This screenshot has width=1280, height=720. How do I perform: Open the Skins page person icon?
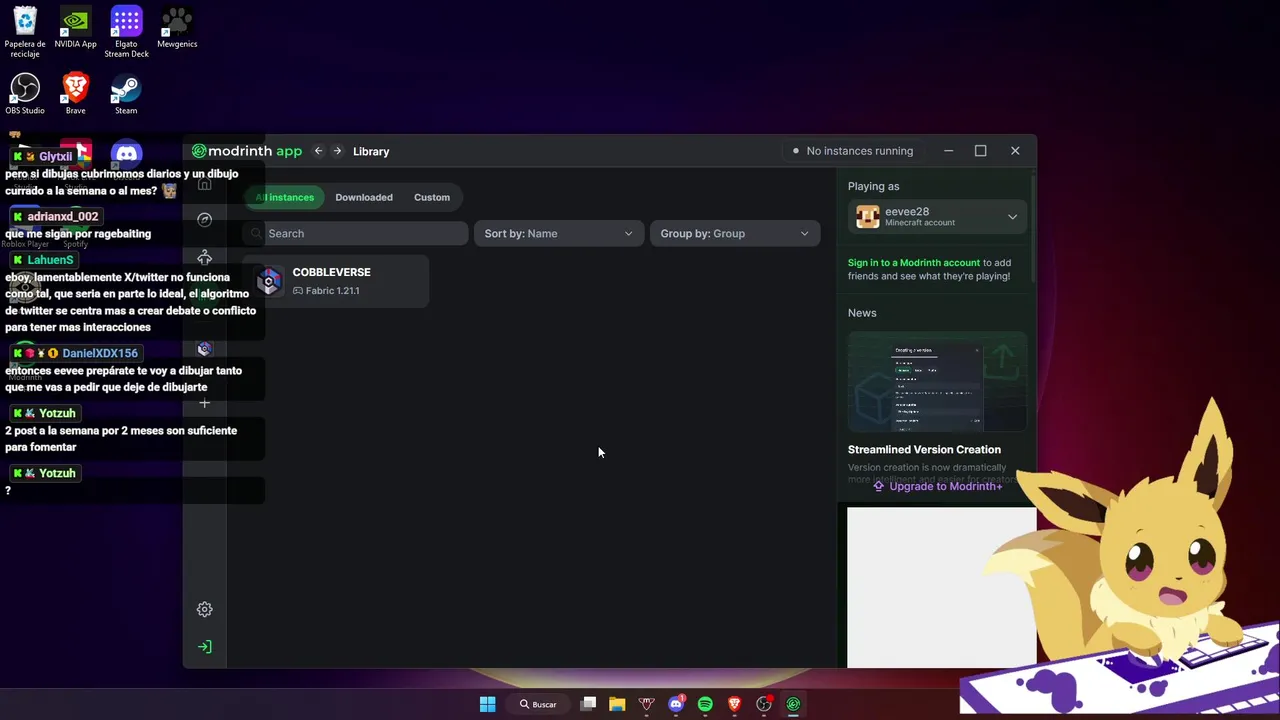(x=204, y=257)
